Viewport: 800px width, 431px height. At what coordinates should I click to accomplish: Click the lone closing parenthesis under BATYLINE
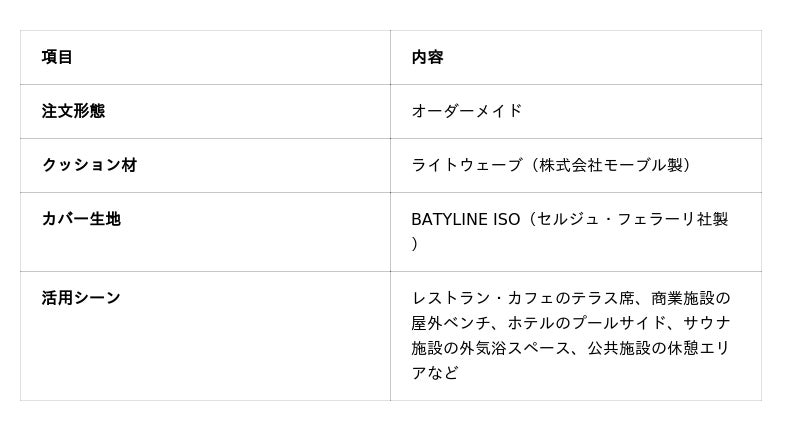pyautogui.click(x=415, y=244)
